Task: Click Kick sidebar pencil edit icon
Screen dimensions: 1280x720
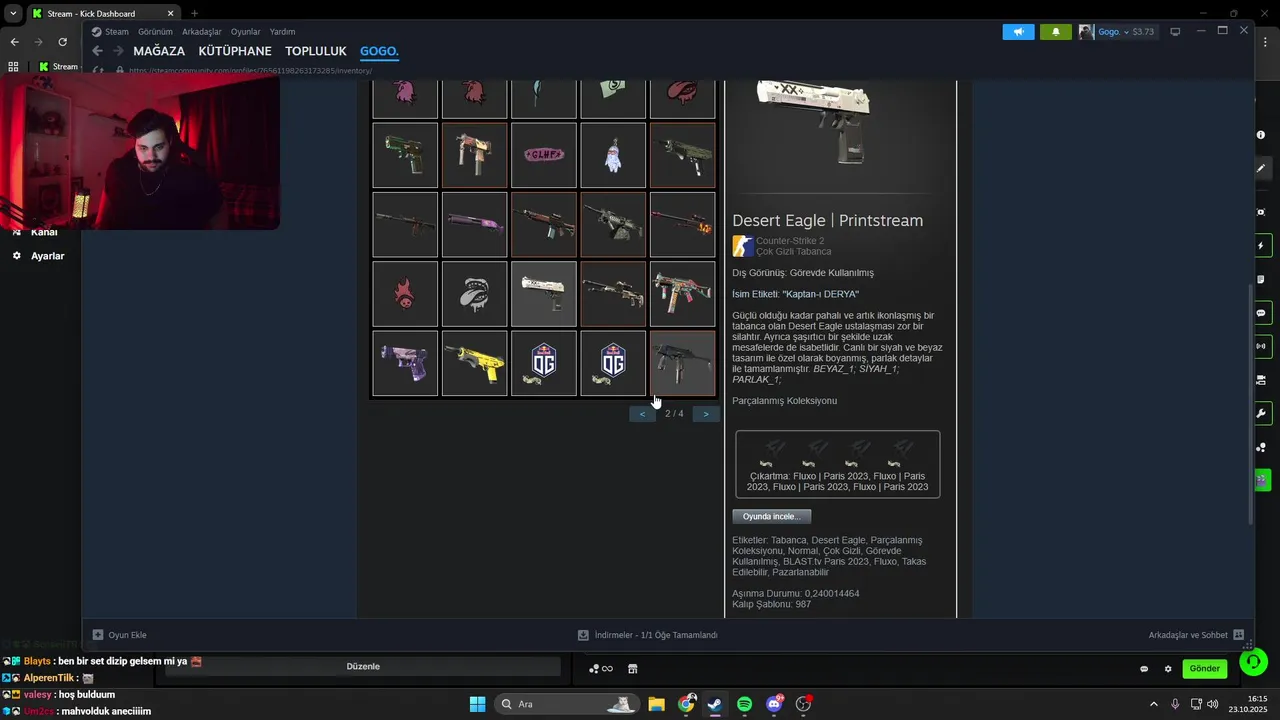Action: (x=1261, y=168)
